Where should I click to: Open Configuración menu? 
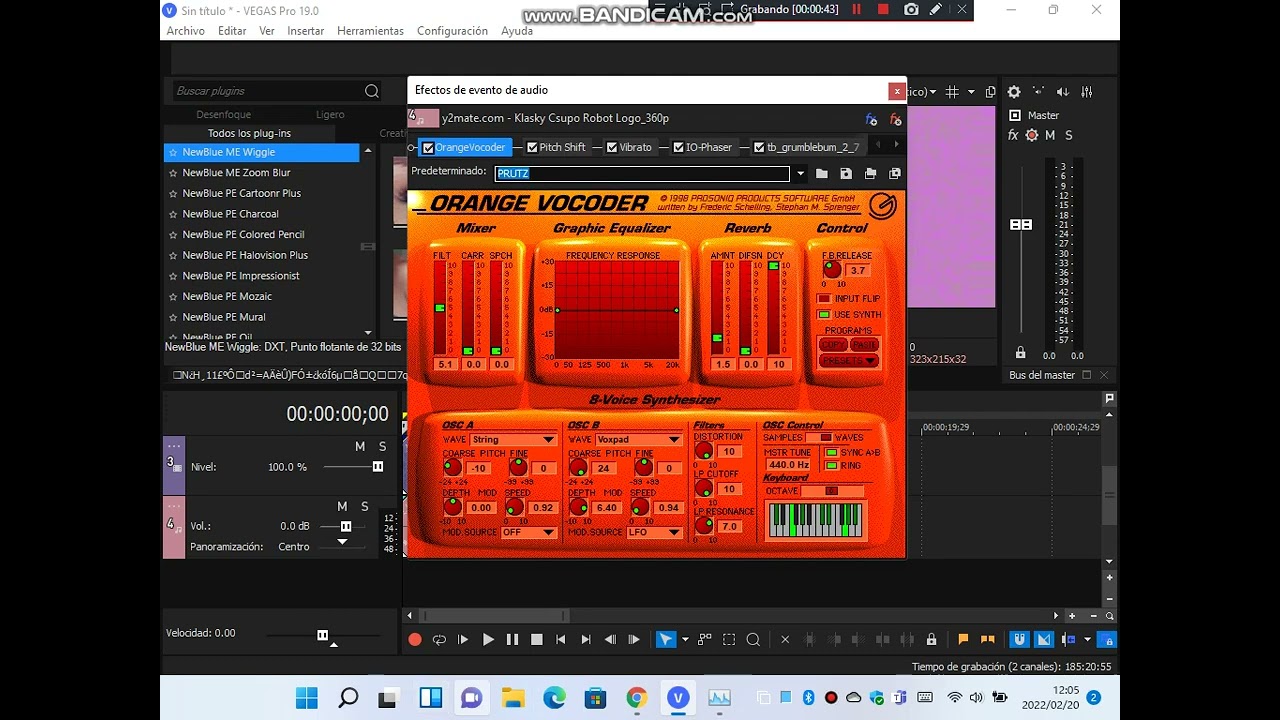point(452,31)
